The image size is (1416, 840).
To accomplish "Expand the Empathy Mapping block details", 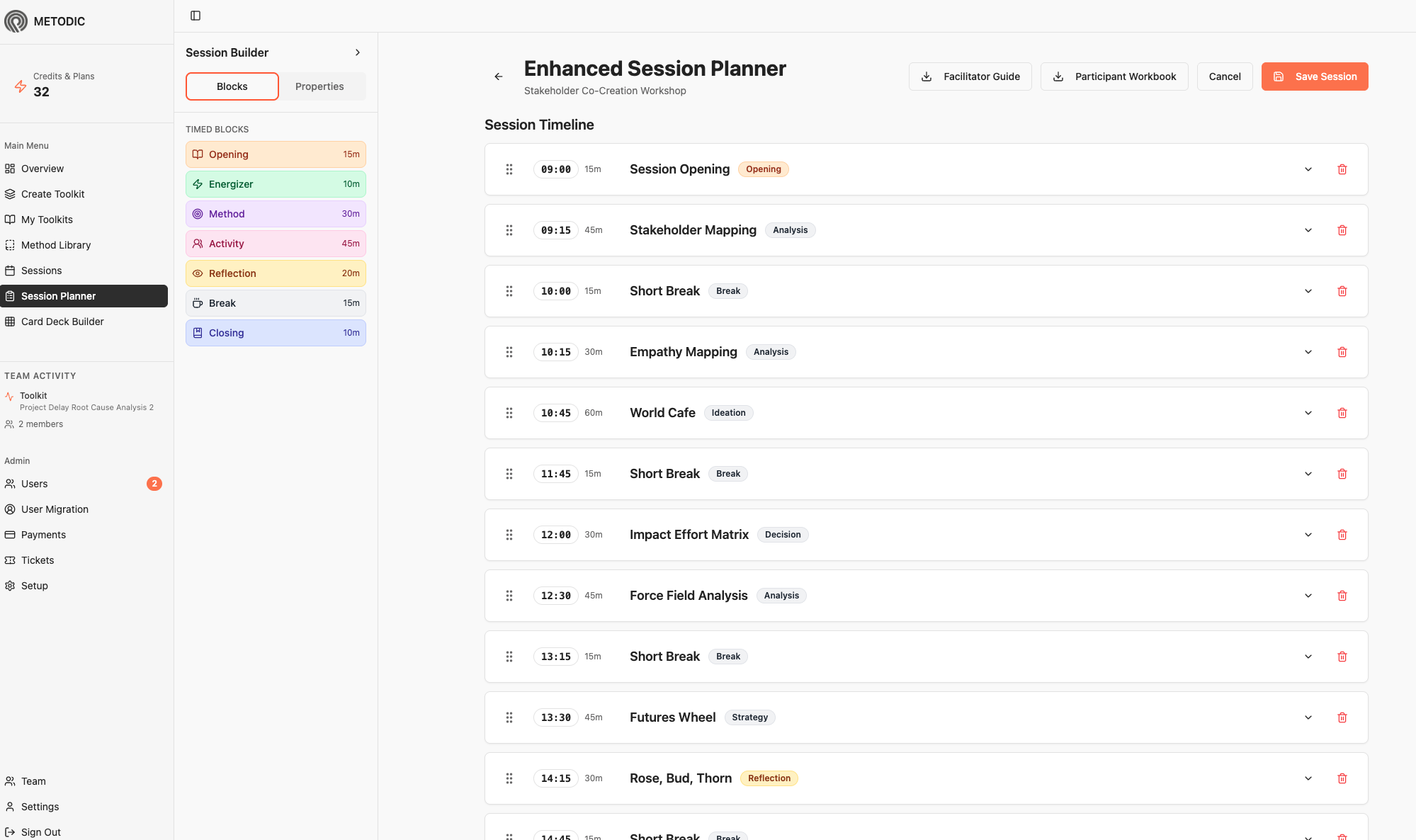I will 1308,352.
